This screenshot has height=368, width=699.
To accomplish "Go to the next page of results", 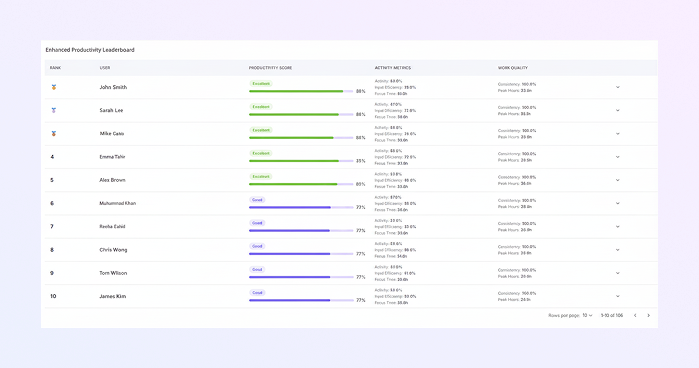I will point(649,315).
